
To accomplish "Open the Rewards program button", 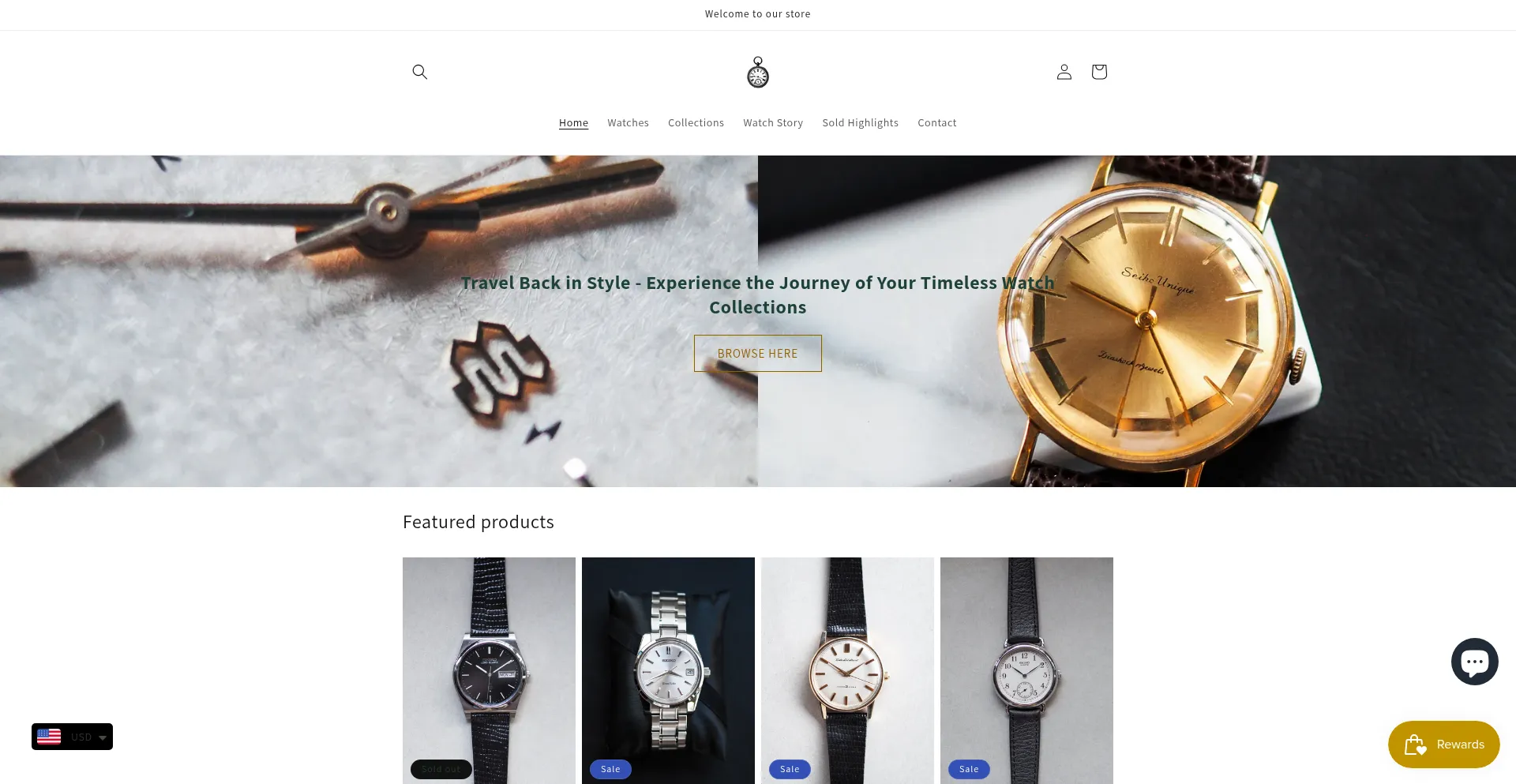I will [x=1443, y=745].
